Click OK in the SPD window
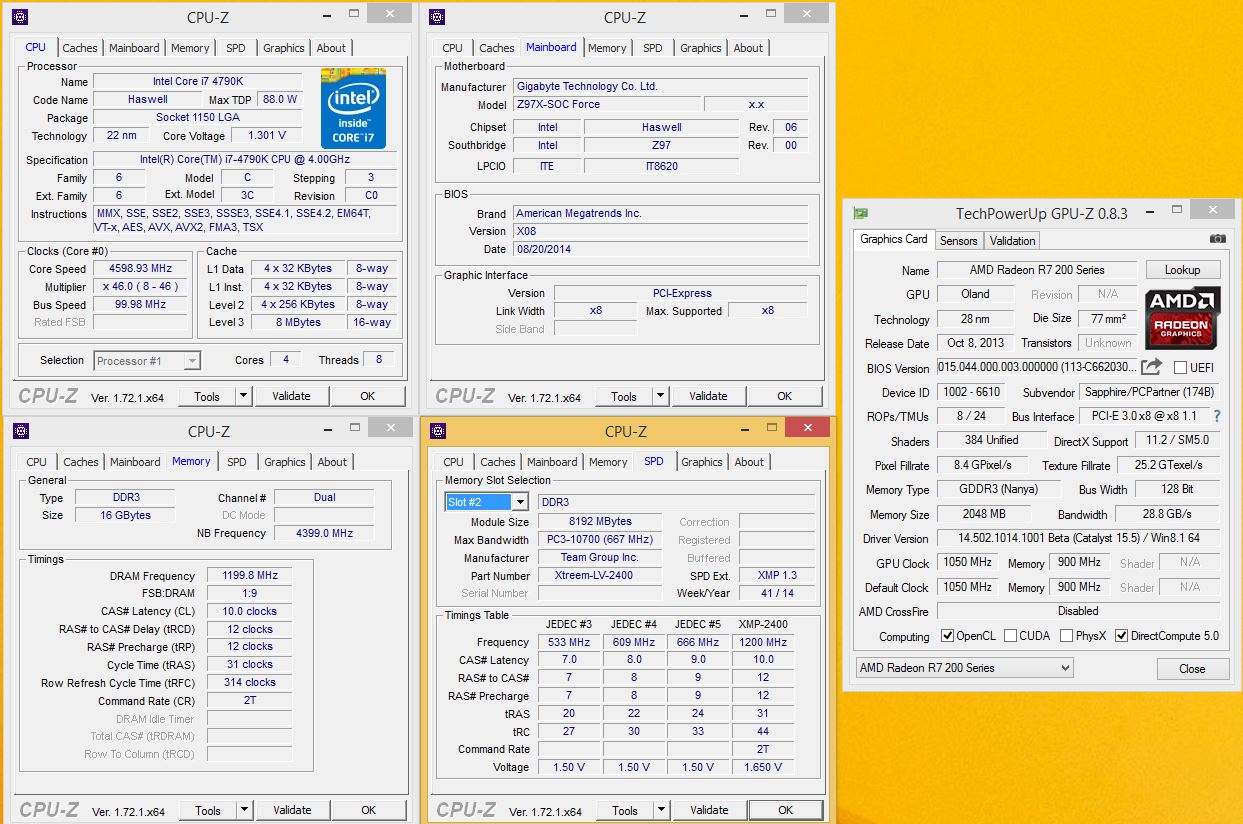 [x=786, y=810]
